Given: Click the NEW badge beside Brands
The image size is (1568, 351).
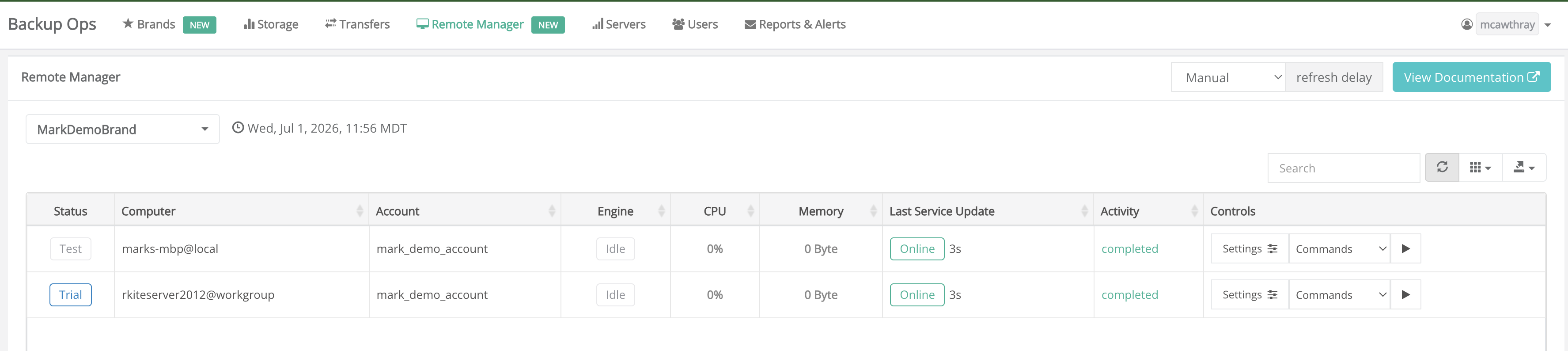Looking at the screenshot, I should coord(200,25).
